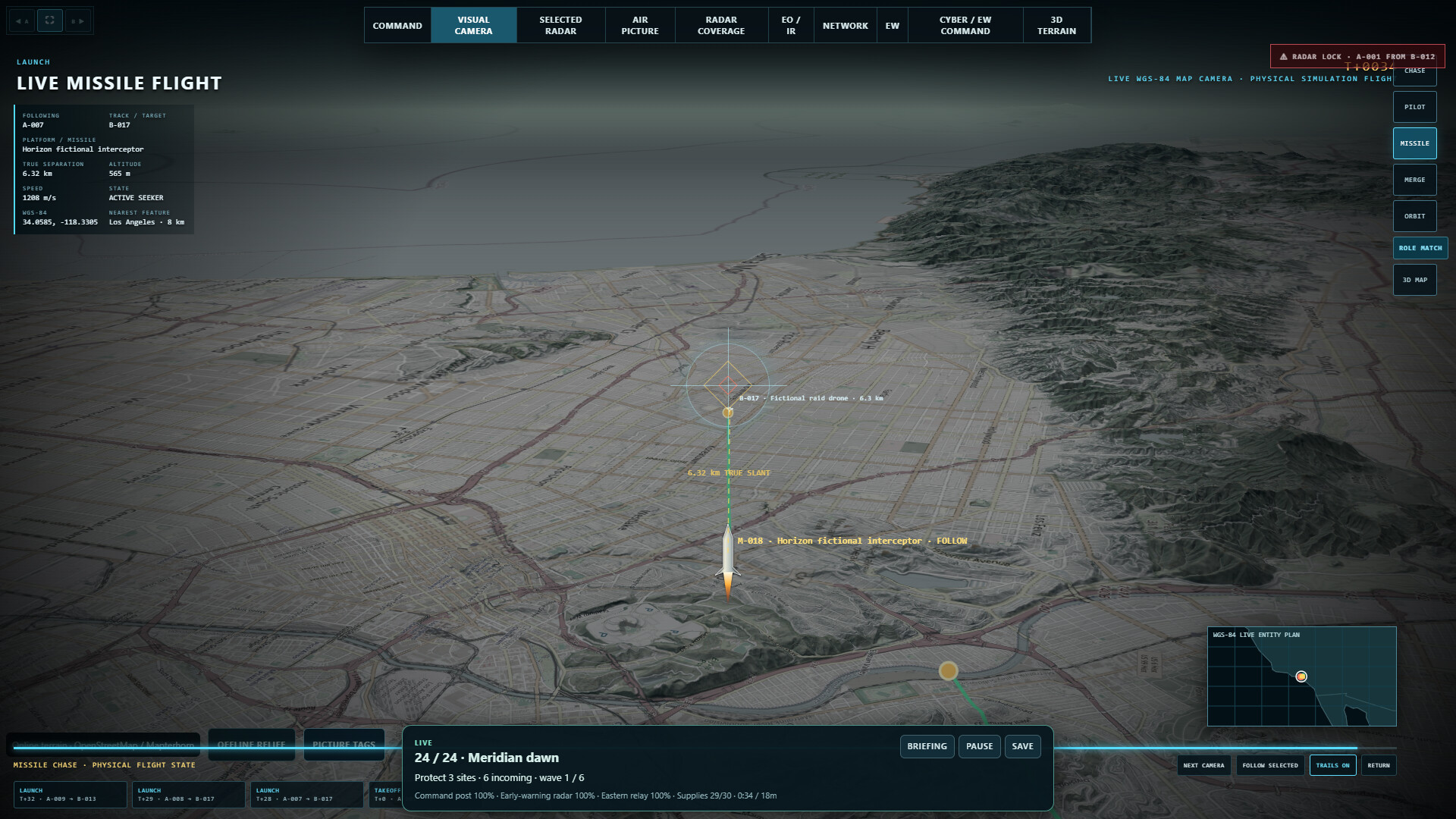Switch to the 3D Terrain tab
Screen dimensions: 1456x819
point(1056,25)
